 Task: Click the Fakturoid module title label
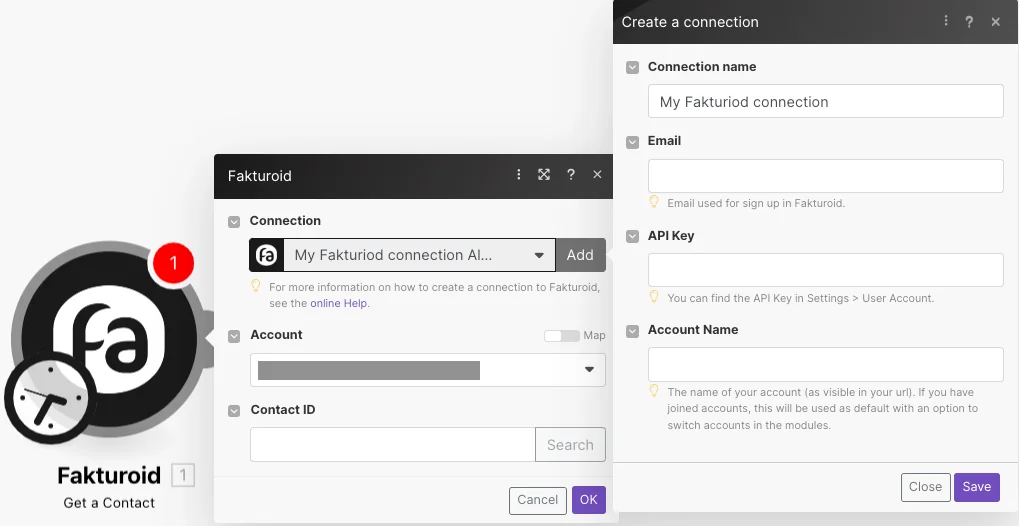pyautogui.click(x=109, y=476)
